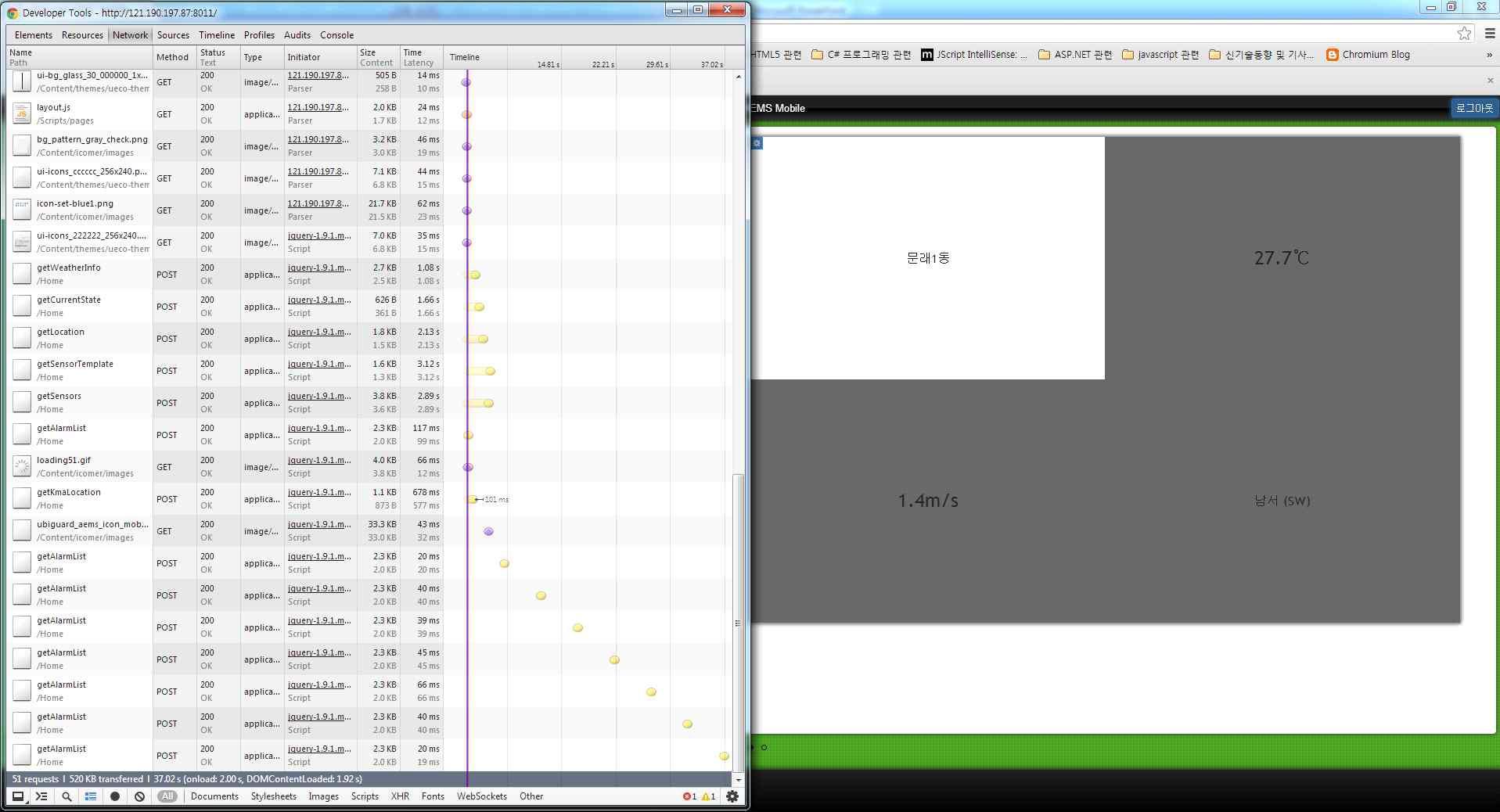Filter requests by Stylesheets
This screenshot has width=1500, height=812.
click(273, 796)
